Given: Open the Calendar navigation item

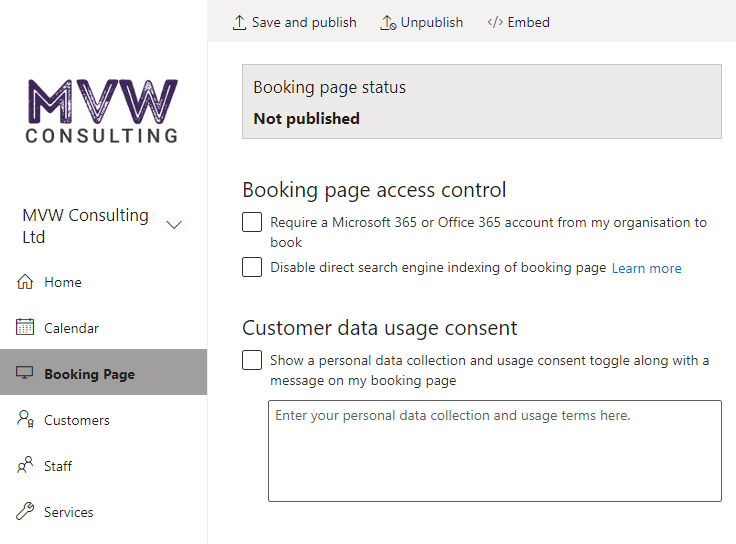Looking at the screenshot, I should (x=71, y=328).
